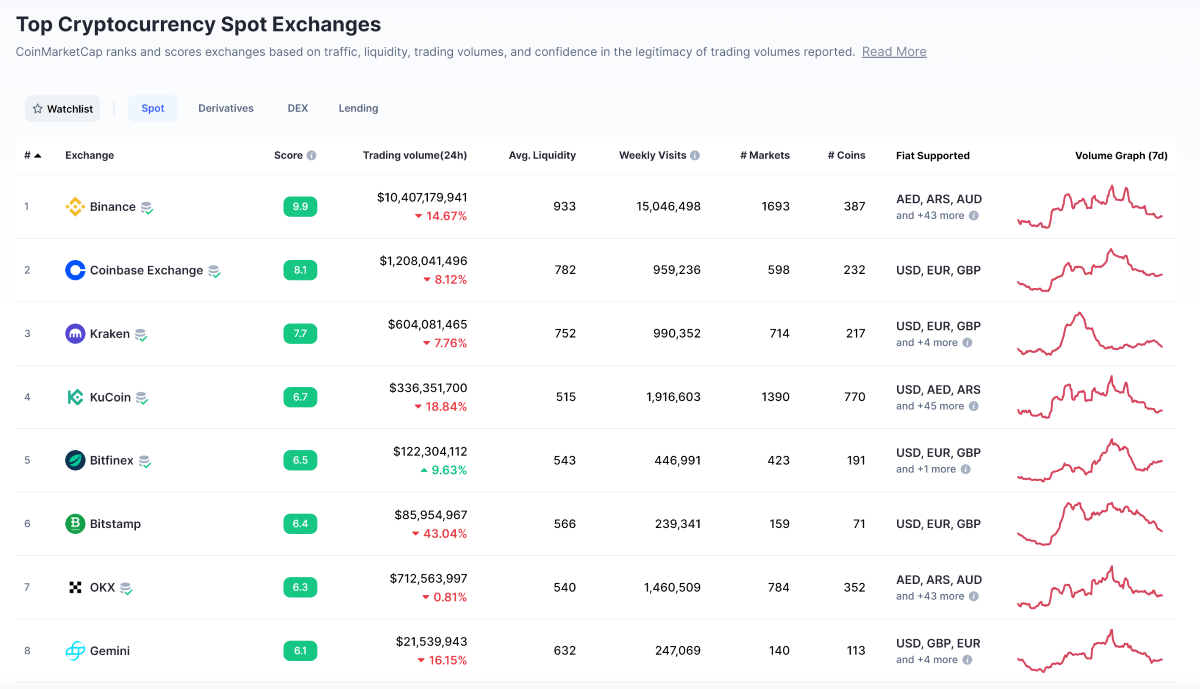Open Bitfinex's 7d volume graph
Viewport: 1200px width, 689px height.
[x=1090, y=460]
